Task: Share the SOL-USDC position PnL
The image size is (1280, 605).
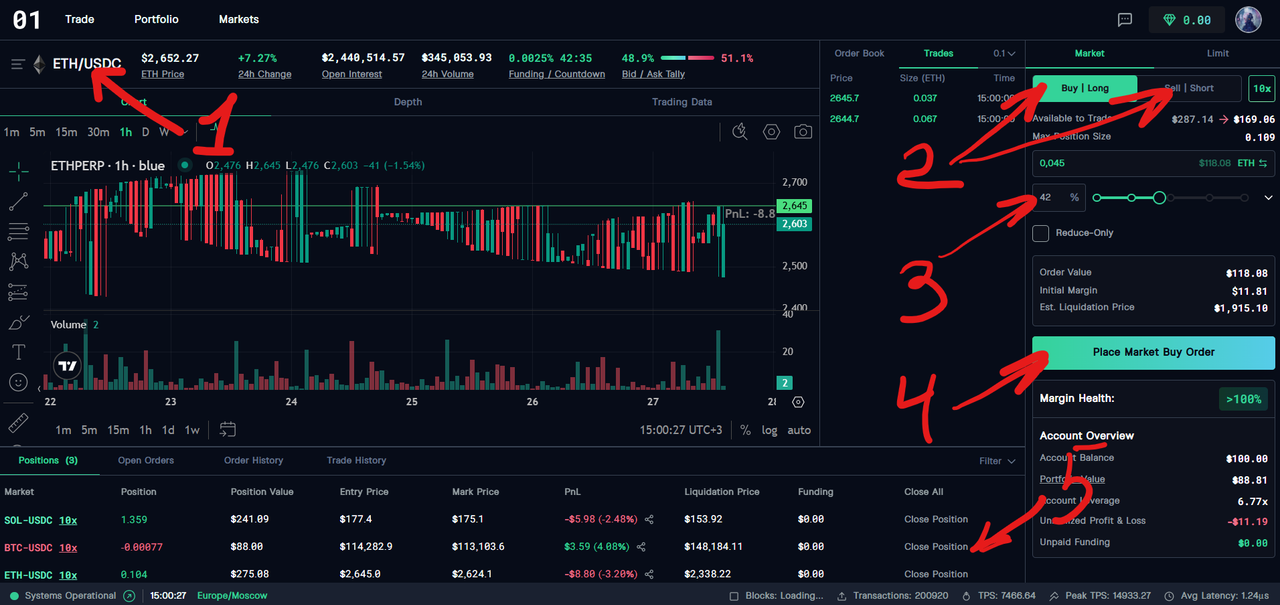Action: point(649,519)
